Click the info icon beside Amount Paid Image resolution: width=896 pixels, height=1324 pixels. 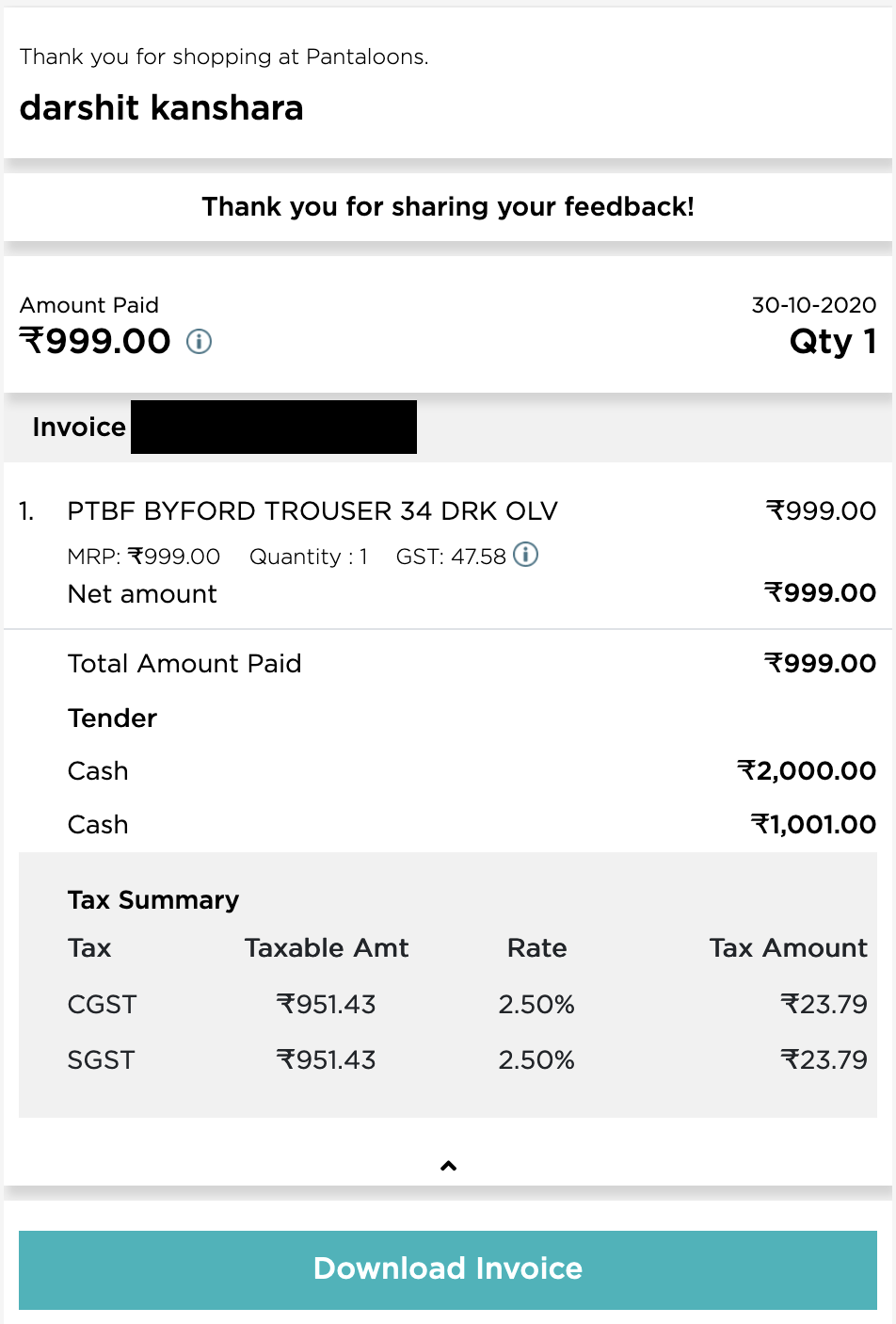pos(199,341)
